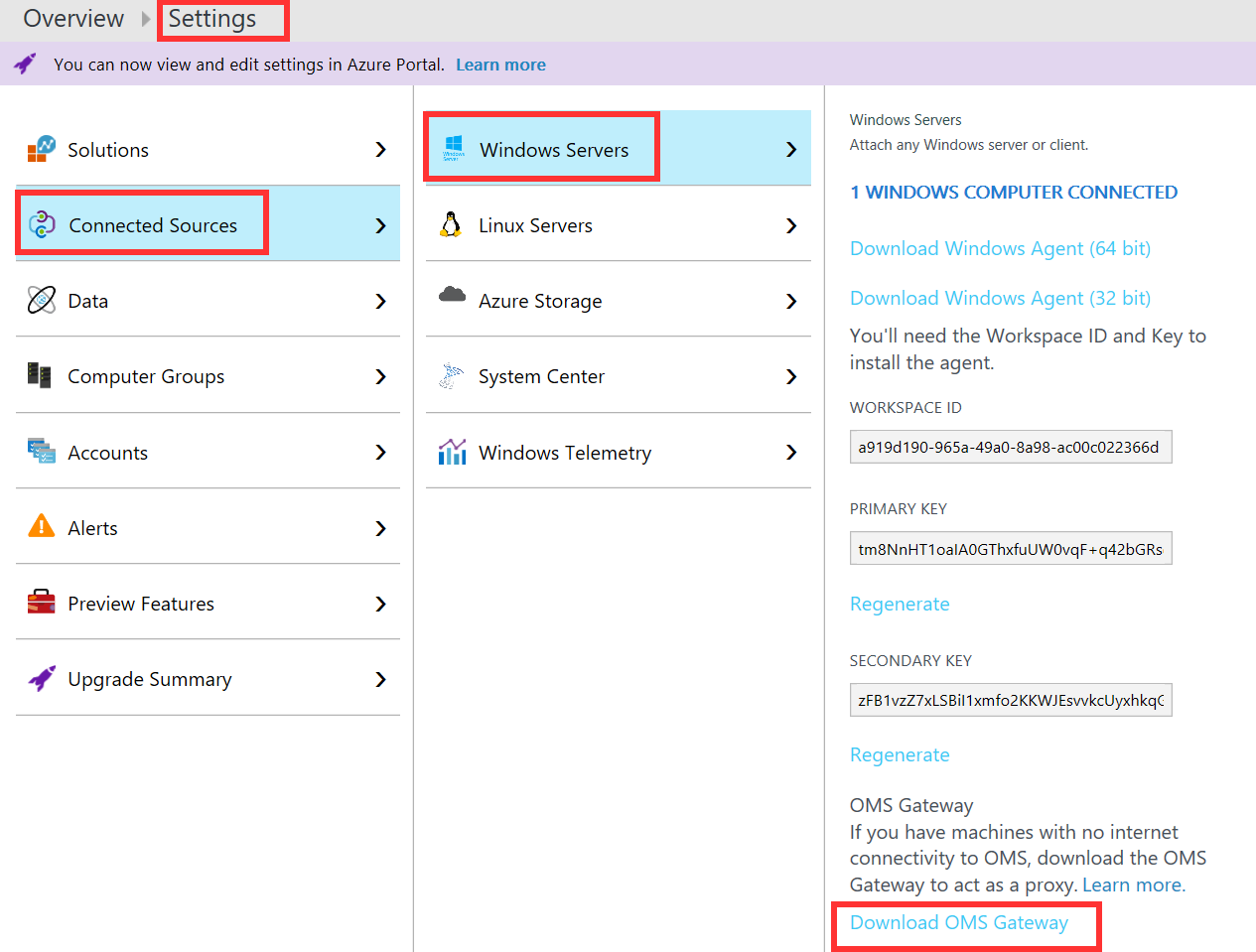The width and height of the screenshot is (1256, 952).
Task: Open the Data settings section
Action: (208, 300)
